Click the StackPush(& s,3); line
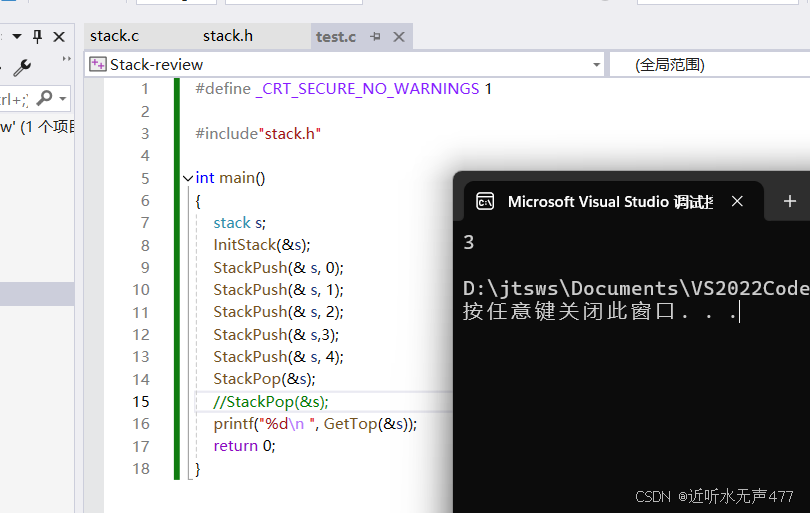 pos(276,335)
